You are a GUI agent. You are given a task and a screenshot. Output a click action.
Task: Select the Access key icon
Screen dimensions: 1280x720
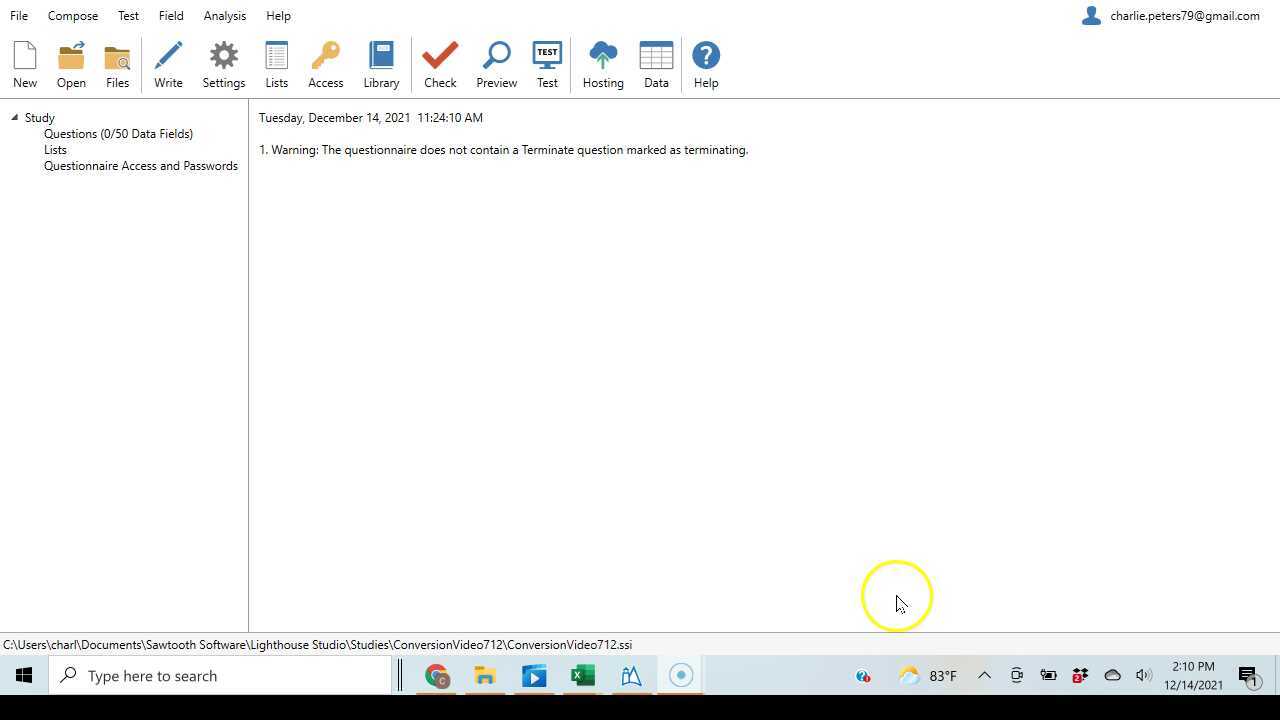pos(325,63)
